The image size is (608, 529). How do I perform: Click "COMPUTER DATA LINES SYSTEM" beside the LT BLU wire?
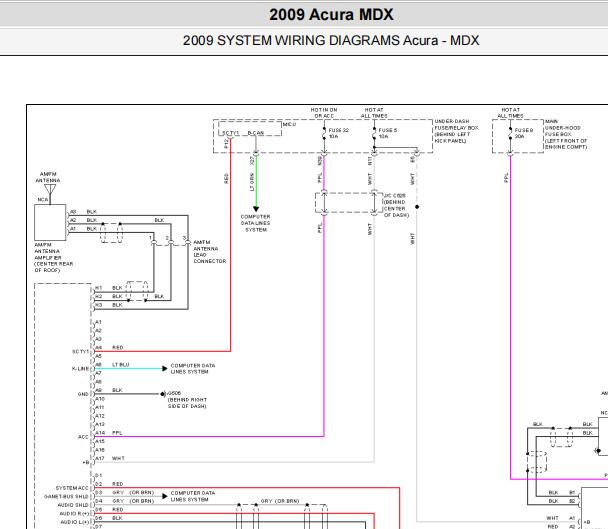coord(193,368)
